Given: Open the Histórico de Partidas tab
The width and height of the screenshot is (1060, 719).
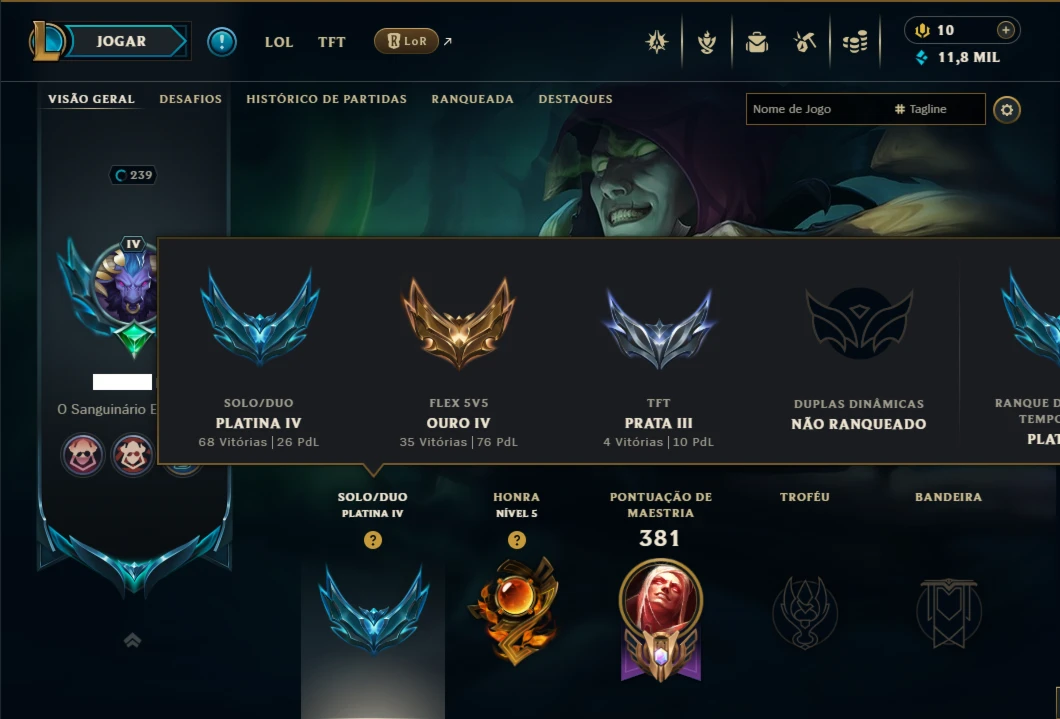Looking at the screenshot, I should [x=327, y=99].
